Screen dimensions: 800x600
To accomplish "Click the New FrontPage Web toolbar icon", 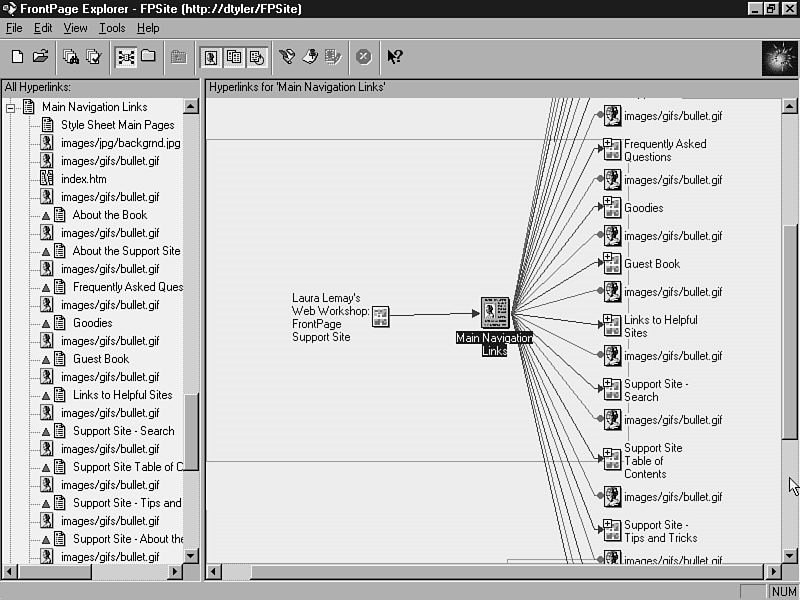I will click(x=17, y=57).
